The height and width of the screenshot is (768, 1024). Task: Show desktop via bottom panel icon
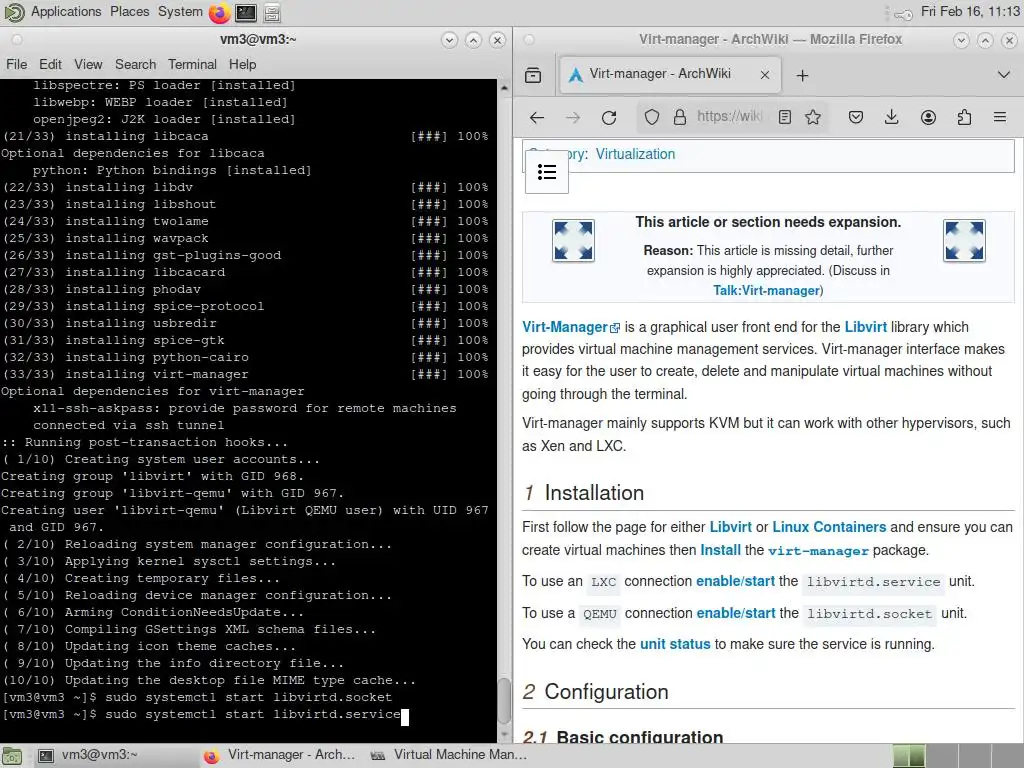[12, 756]
